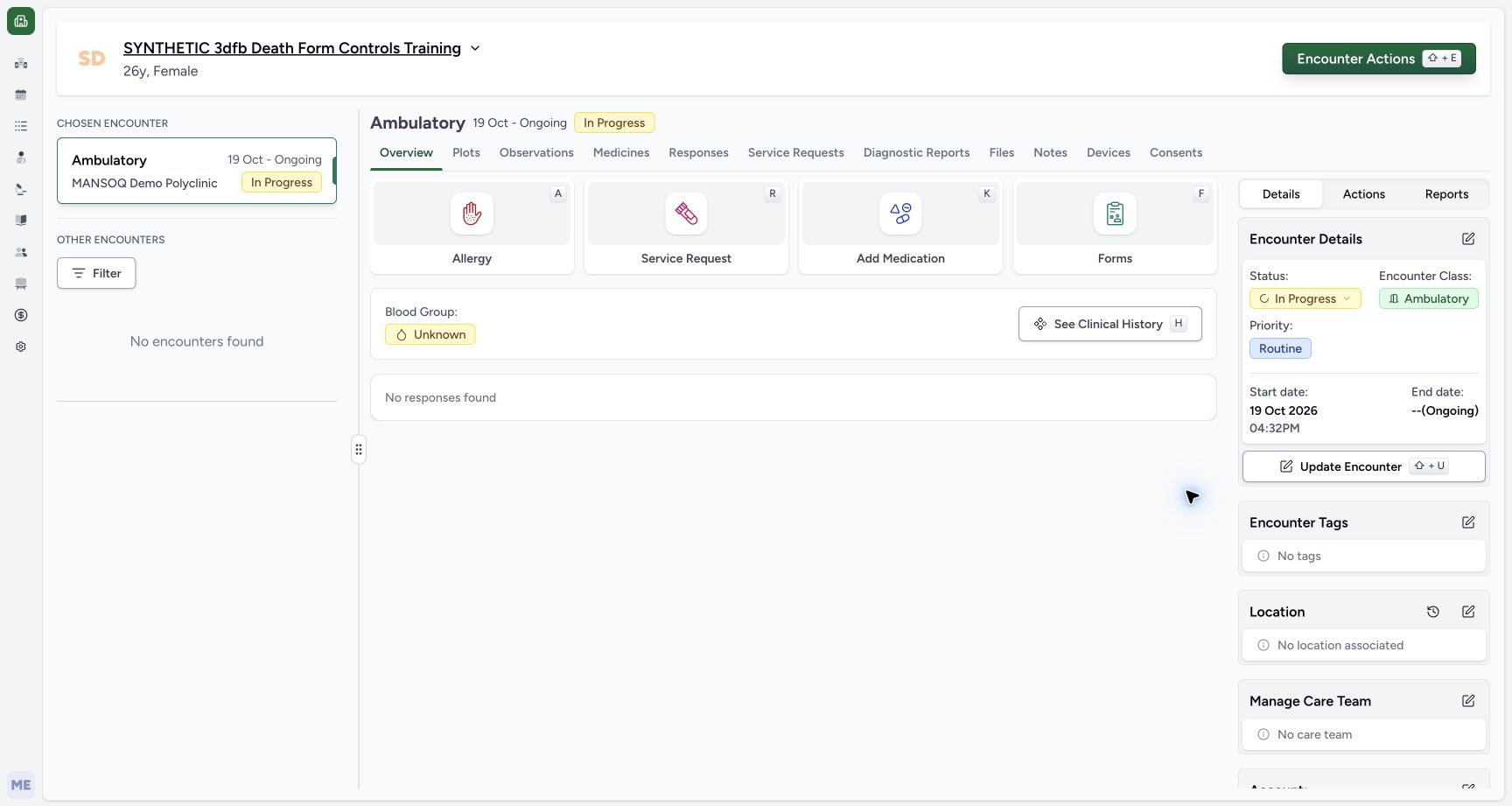Click the Encounter Actions button
The height and width of the screenshot is (806, 1512).
pyautogui.click(x=1379, y=59)
